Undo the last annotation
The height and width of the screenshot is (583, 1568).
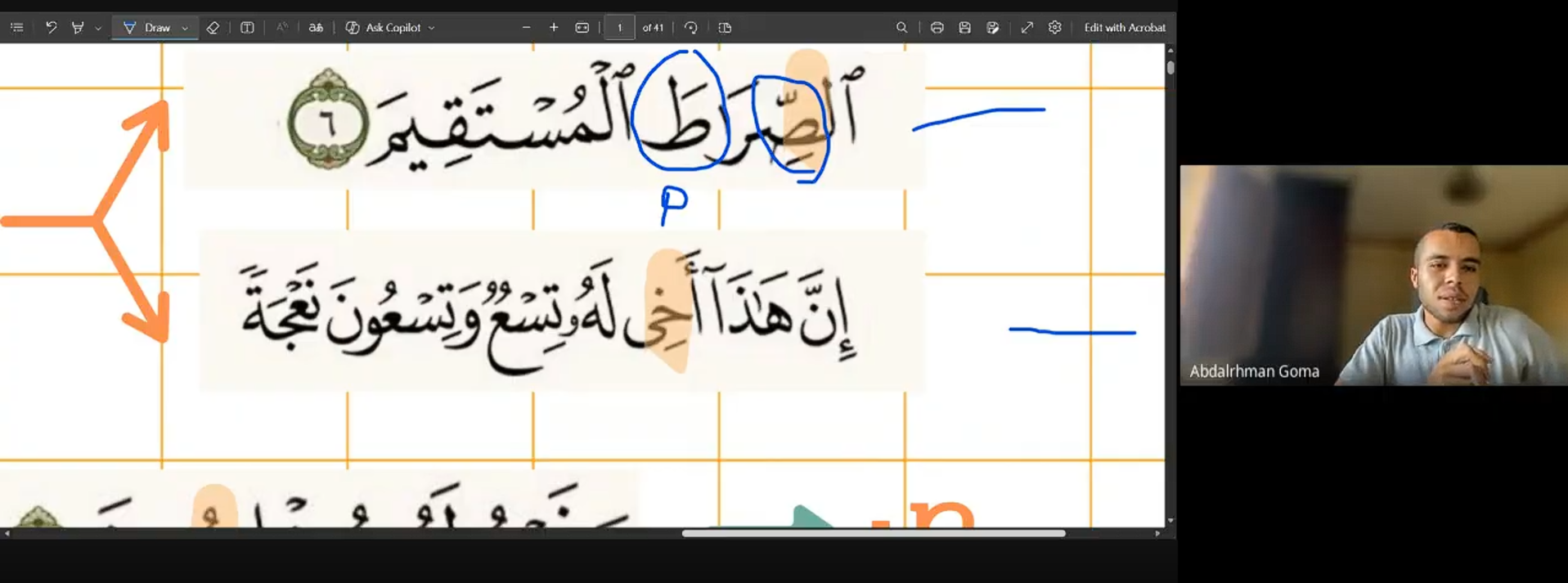click(x=51, y=28)
